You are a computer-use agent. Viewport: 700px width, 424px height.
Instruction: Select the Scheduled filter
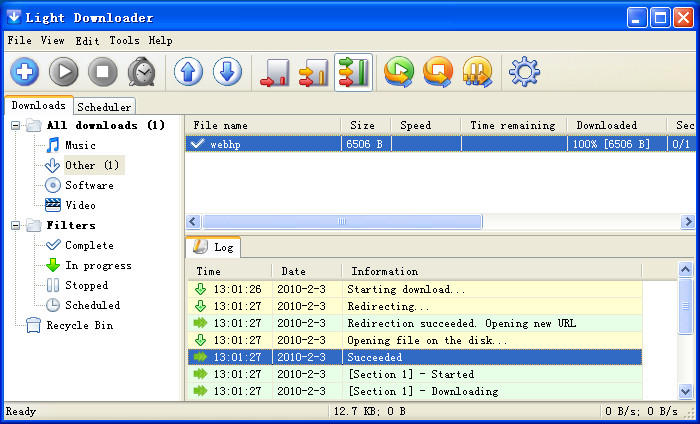[92, 305]
